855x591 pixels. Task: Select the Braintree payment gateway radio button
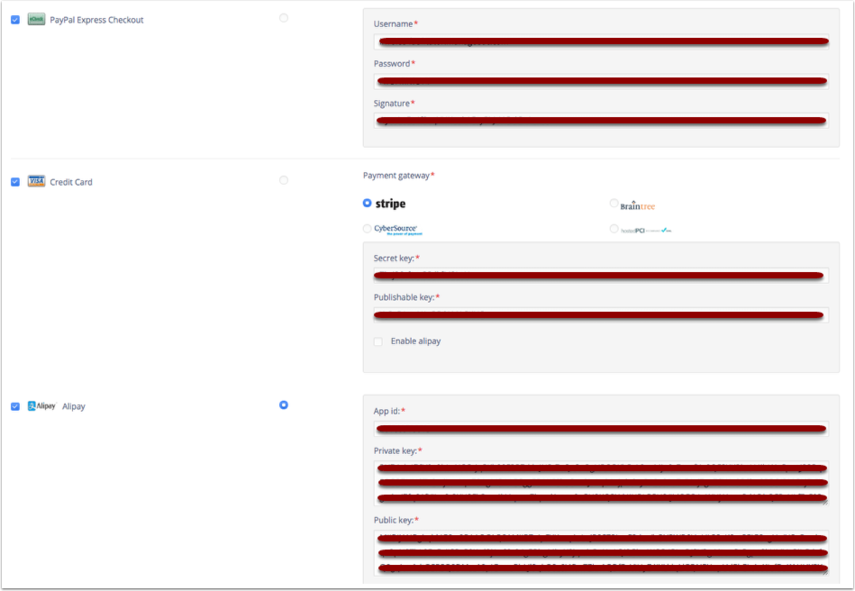click(x=614, y=203)
